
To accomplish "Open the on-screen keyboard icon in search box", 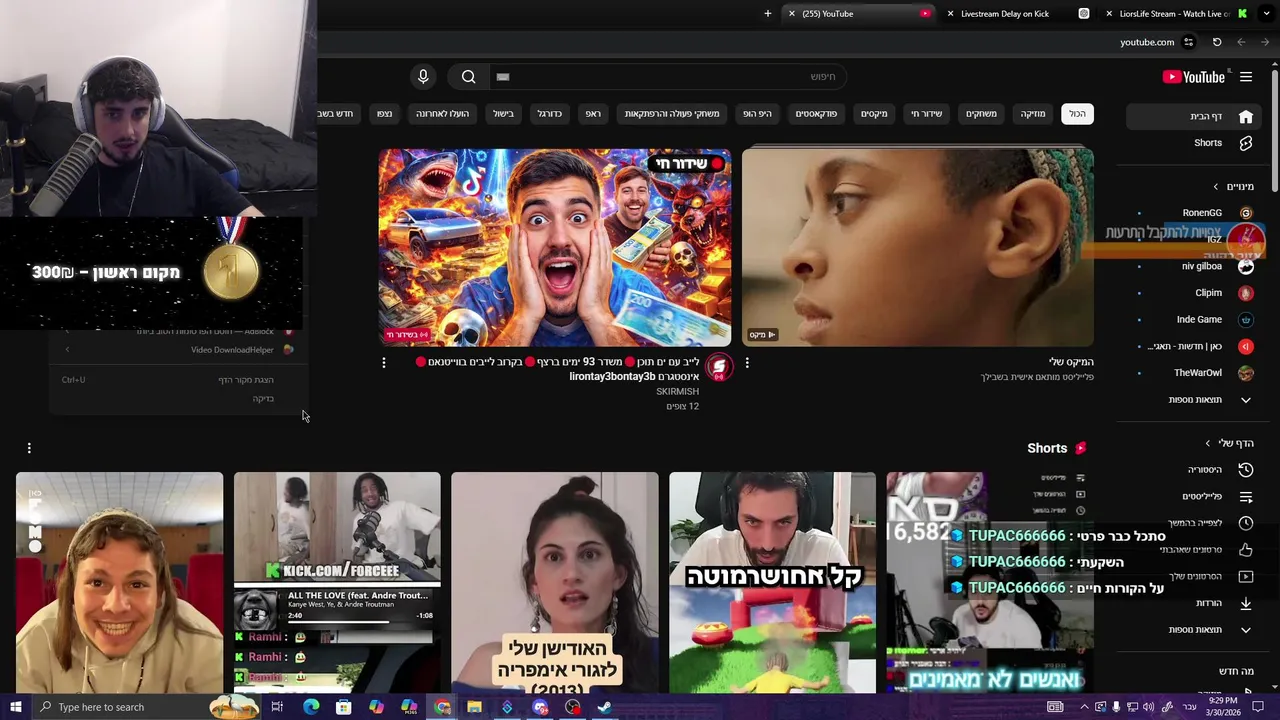I will click(x=503, y=77).
